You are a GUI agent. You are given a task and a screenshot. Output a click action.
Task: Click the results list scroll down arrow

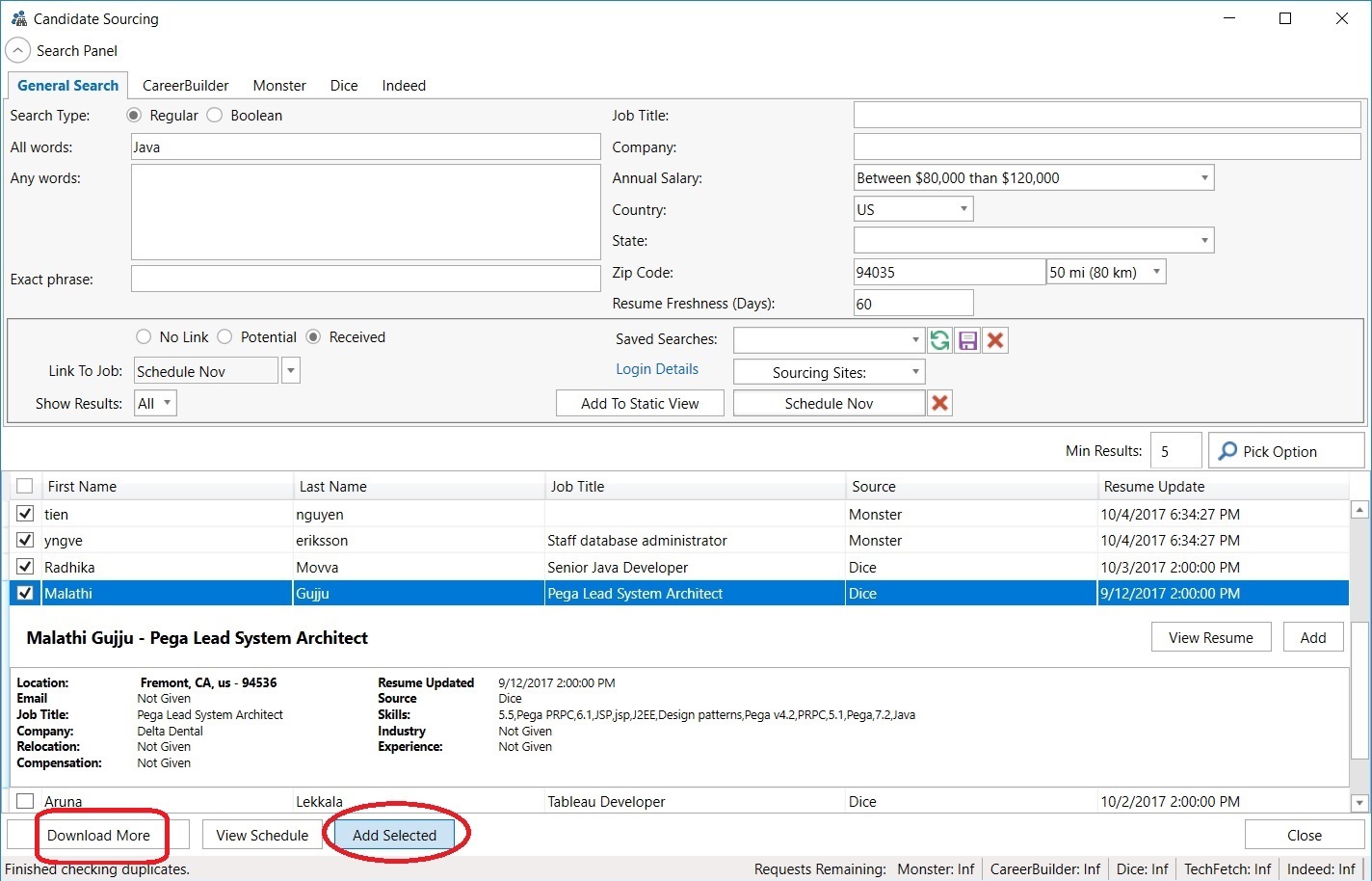click(1359, 802)
